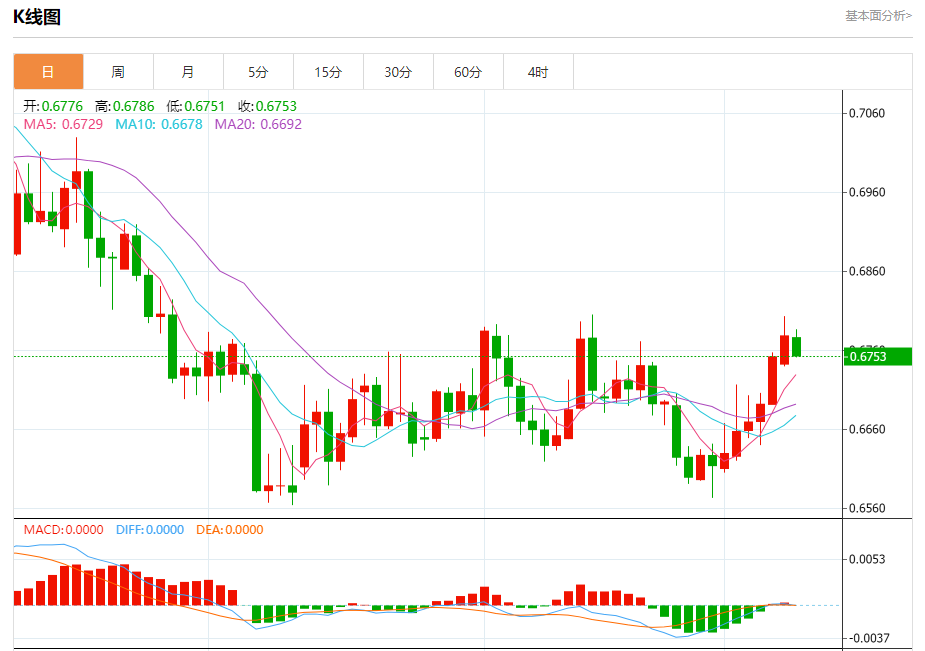This screenshot has width=925, height=651.
Task: Open the 15分 interval tab
Action: coord(328,72)
